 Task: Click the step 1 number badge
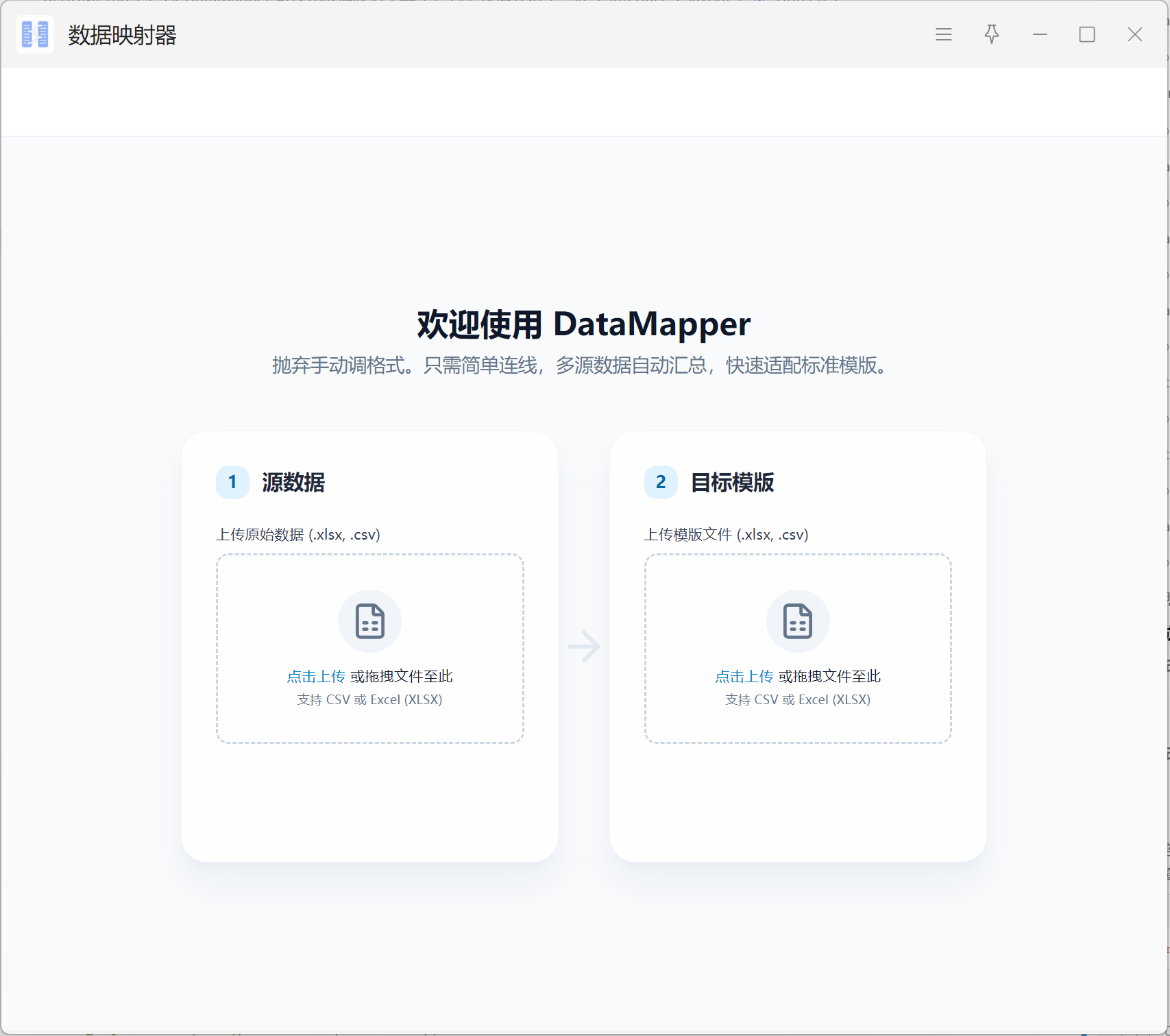click(232, 483)
